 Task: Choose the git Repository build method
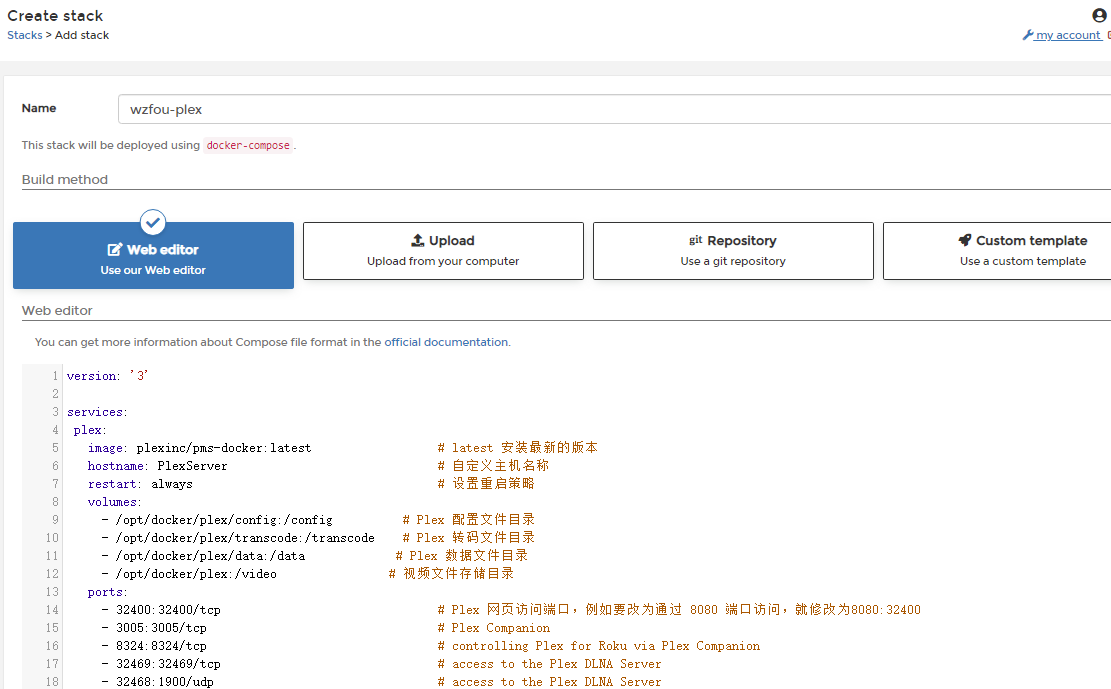[x=733, y=251]
